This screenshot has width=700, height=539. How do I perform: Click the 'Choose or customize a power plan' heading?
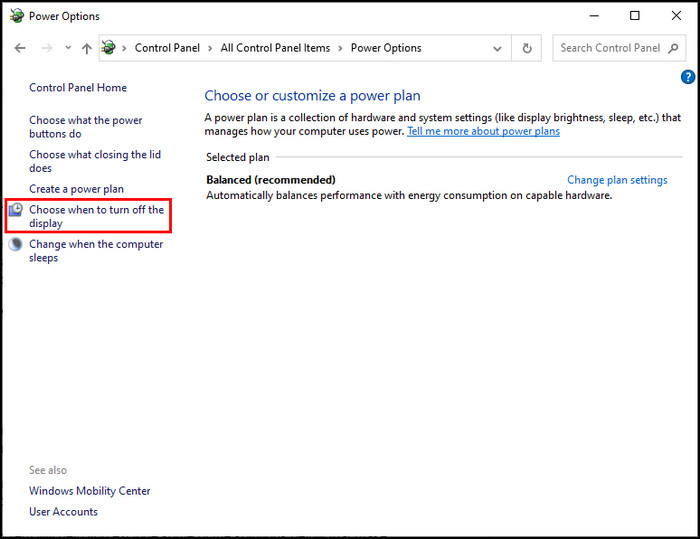pos(312,96)
